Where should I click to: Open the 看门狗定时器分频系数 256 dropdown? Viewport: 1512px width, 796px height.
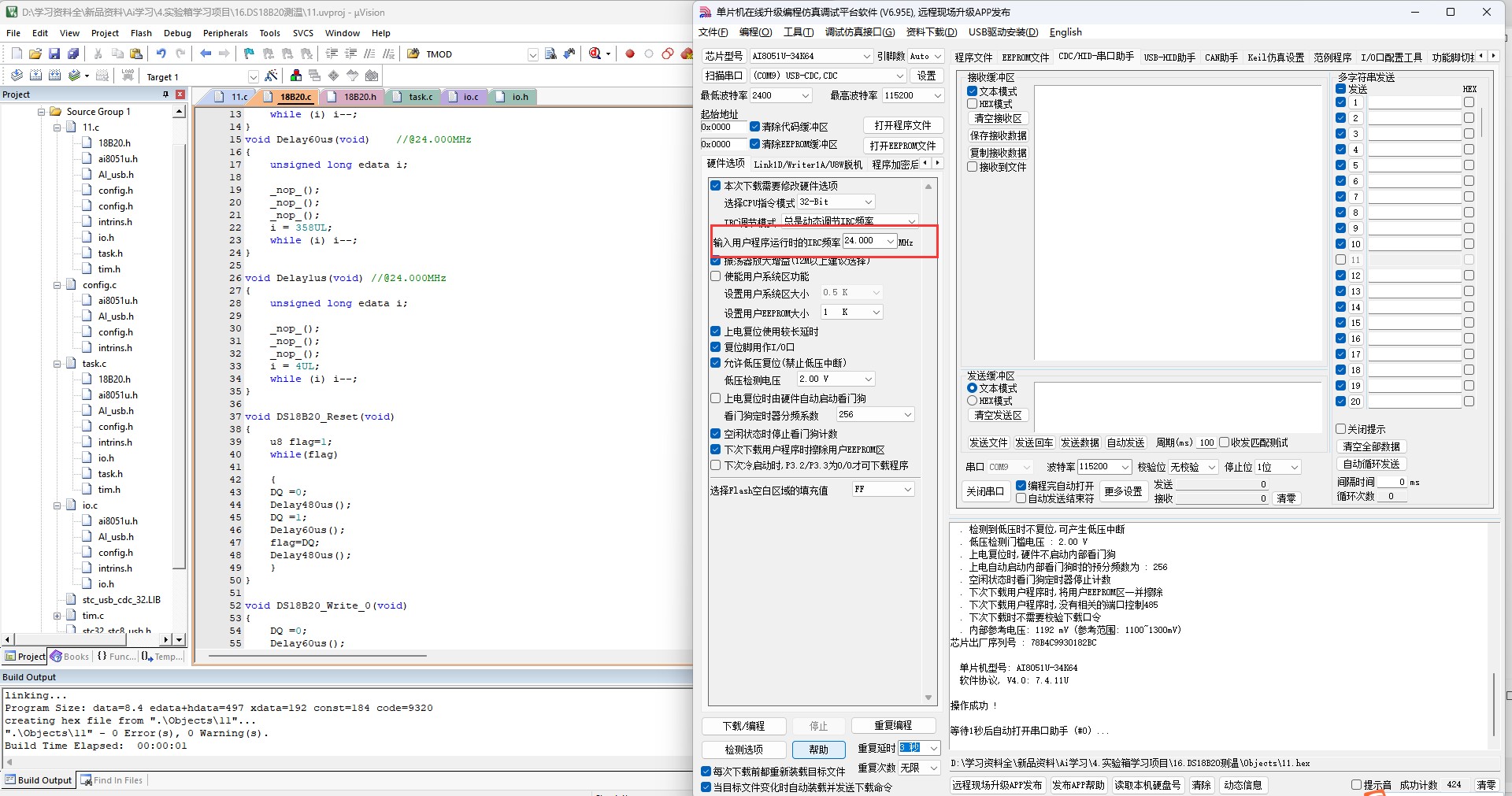(907, 414)
